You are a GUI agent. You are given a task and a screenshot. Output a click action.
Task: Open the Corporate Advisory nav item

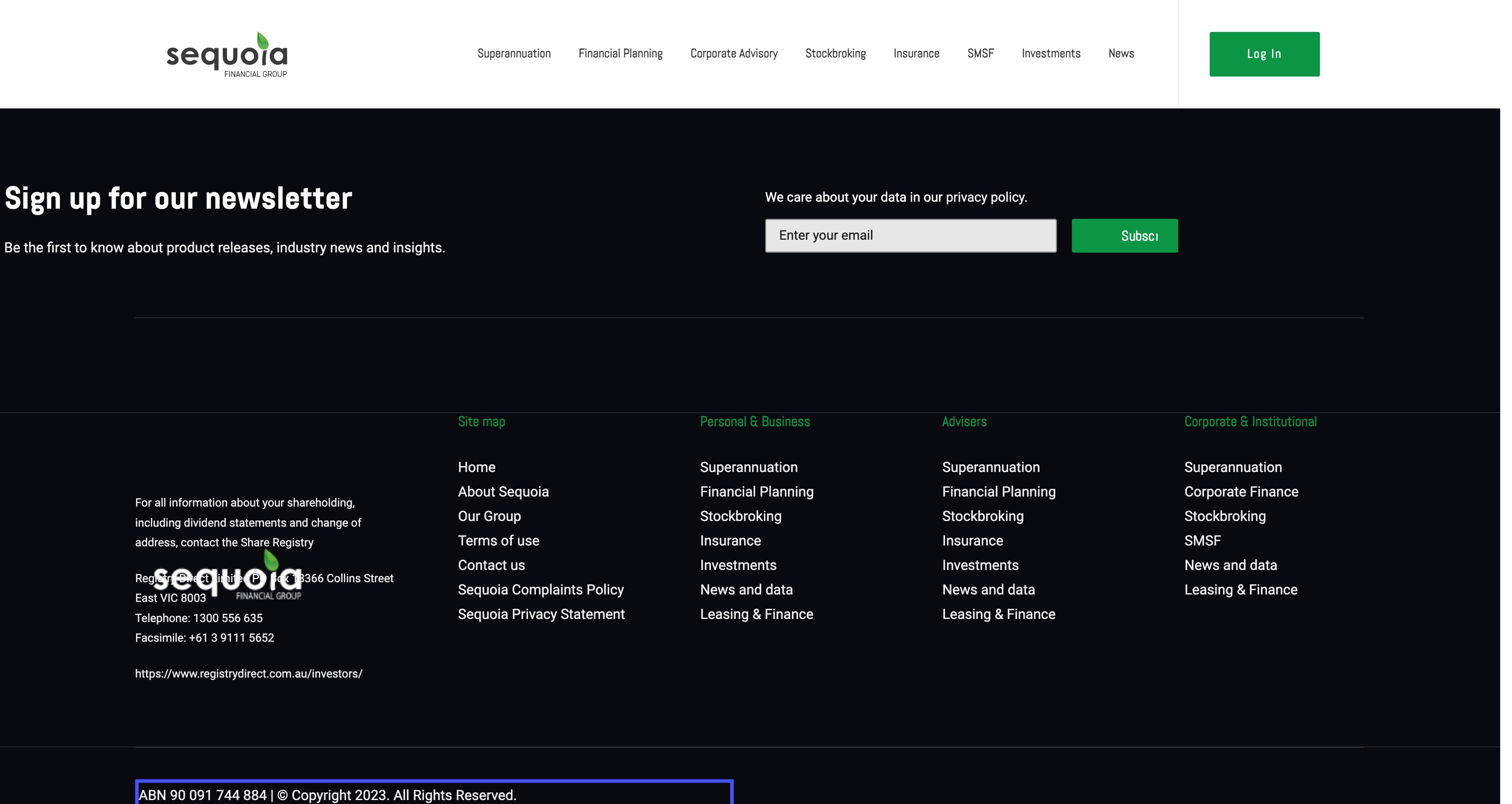point(733,53)
